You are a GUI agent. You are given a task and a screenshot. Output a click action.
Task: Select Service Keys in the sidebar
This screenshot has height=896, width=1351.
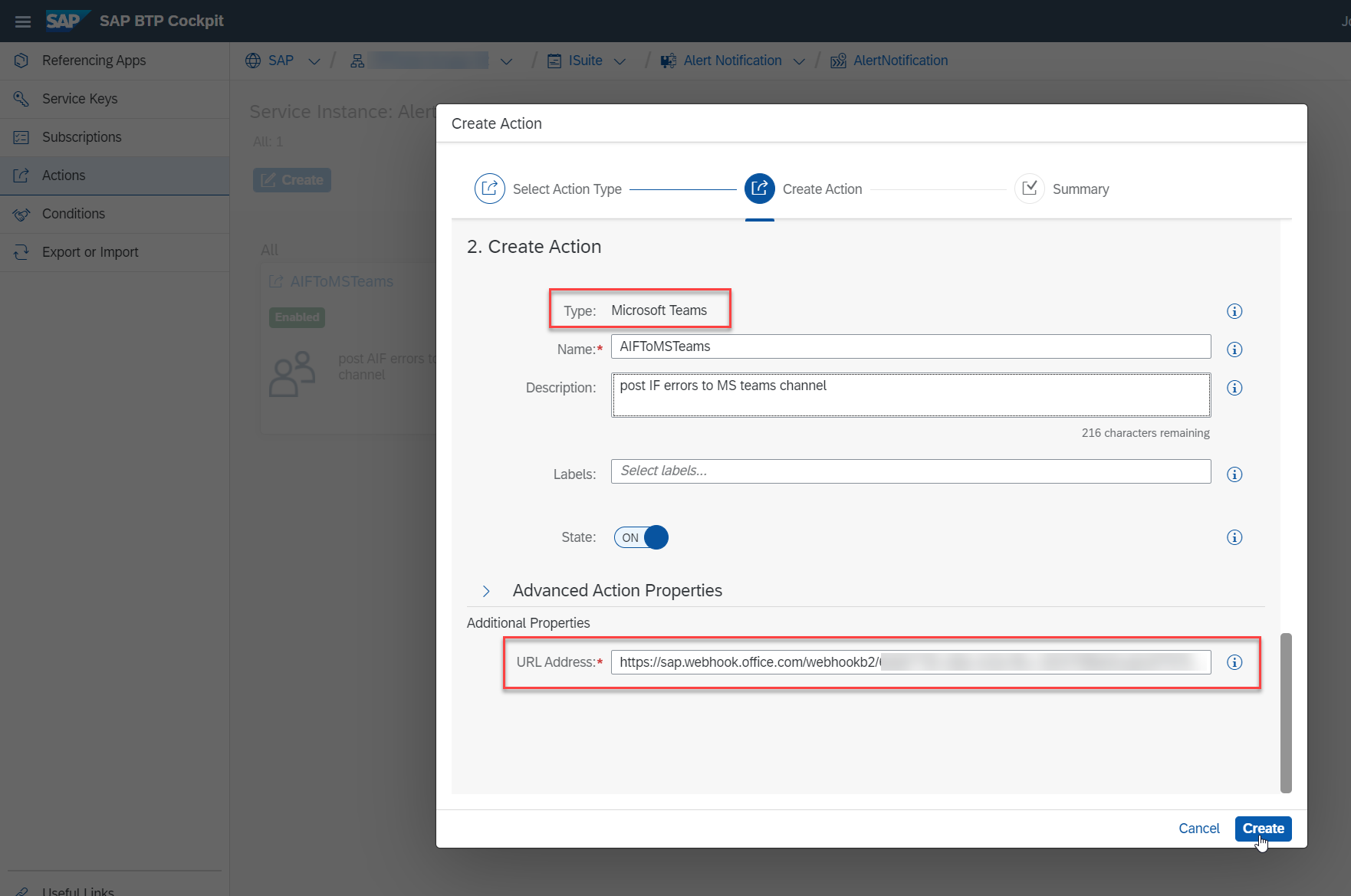coord(79,98)
